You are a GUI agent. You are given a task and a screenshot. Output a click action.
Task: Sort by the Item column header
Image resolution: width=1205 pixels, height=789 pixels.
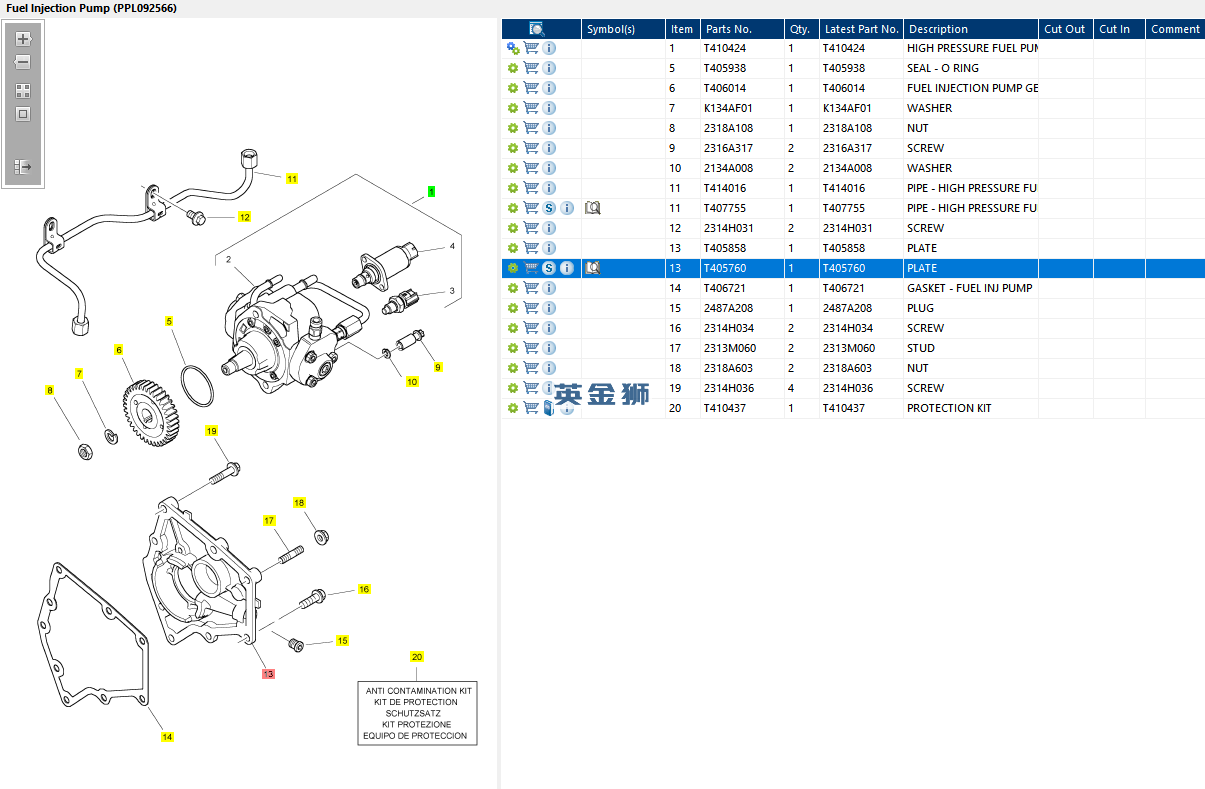(x=683, y=29)
